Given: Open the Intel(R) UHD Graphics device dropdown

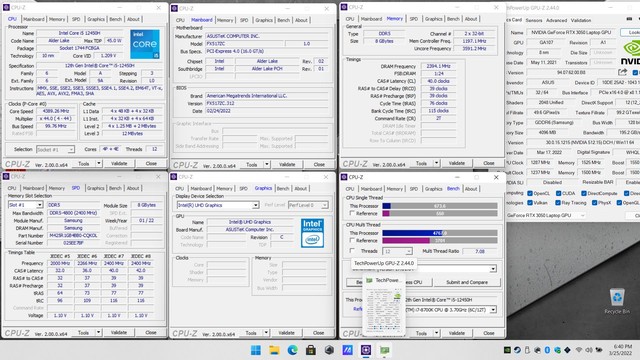Looking at the screenshot, I should pyautogui.click(x=218, y=205).
